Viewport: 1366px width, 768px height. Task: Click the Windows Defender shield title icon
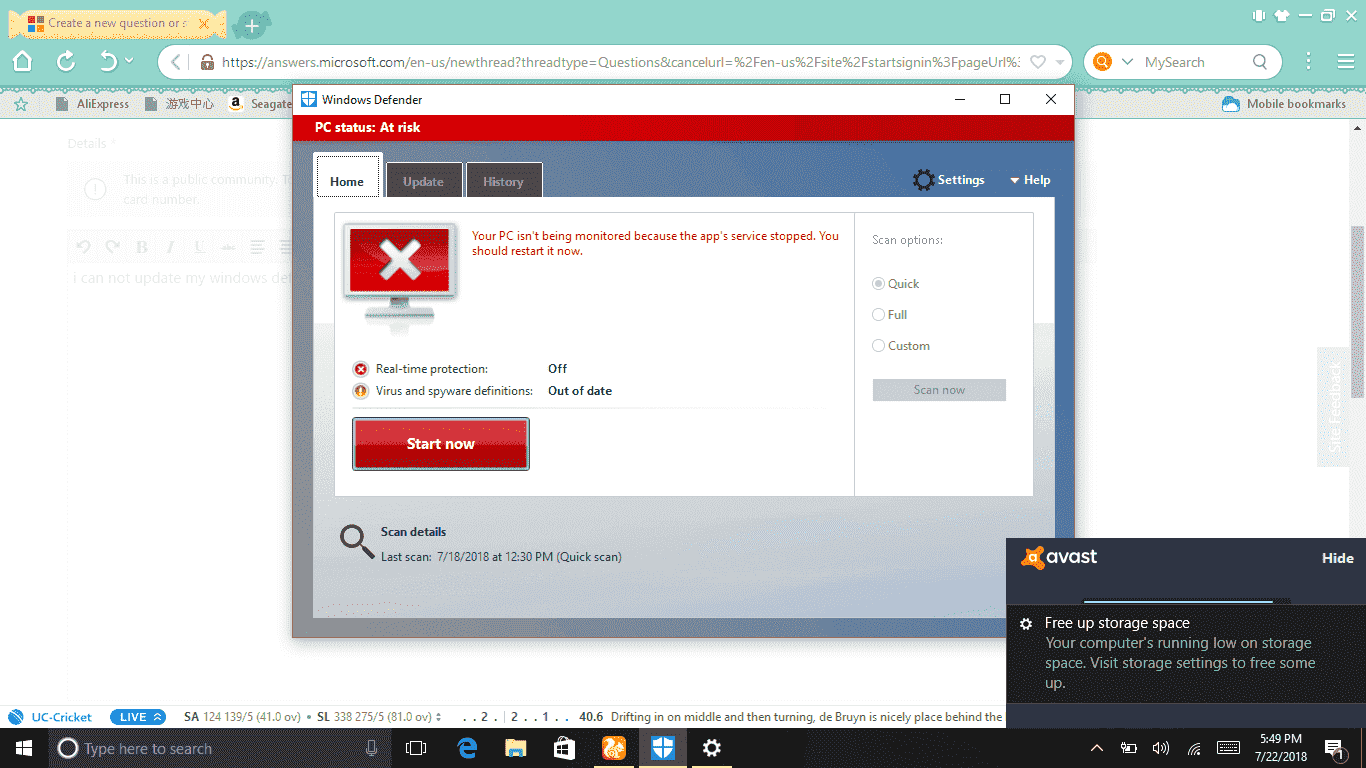[309, 99]
